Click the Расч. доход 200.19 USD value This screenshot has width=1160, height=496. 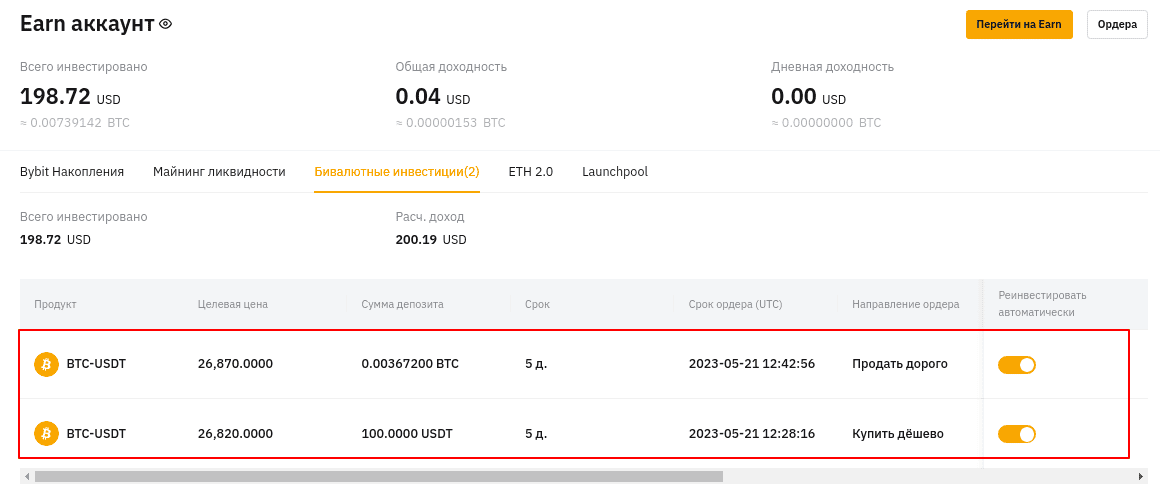pos(431,240)
